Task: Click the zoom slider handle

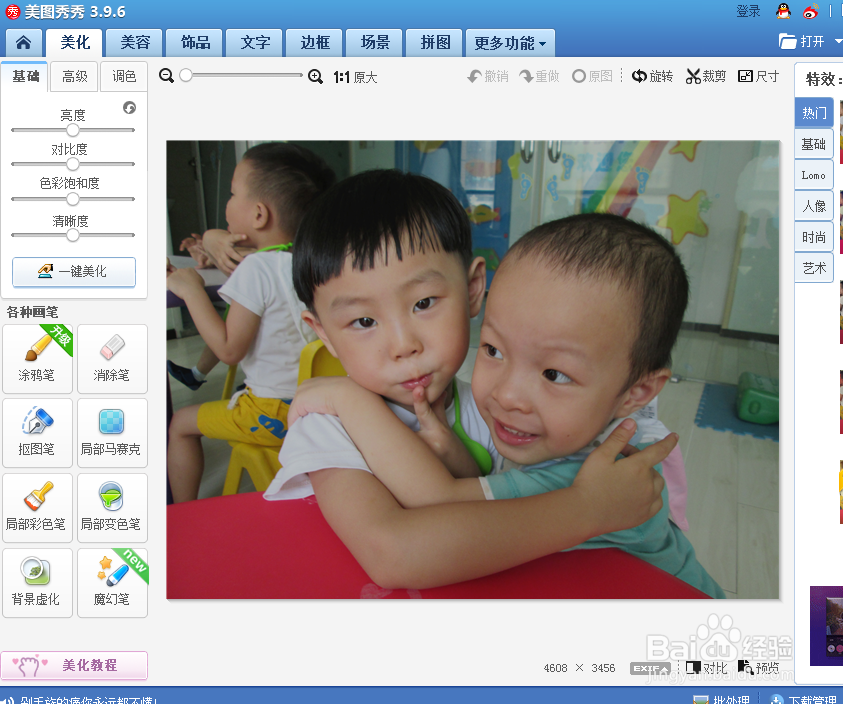Action: 185,75
